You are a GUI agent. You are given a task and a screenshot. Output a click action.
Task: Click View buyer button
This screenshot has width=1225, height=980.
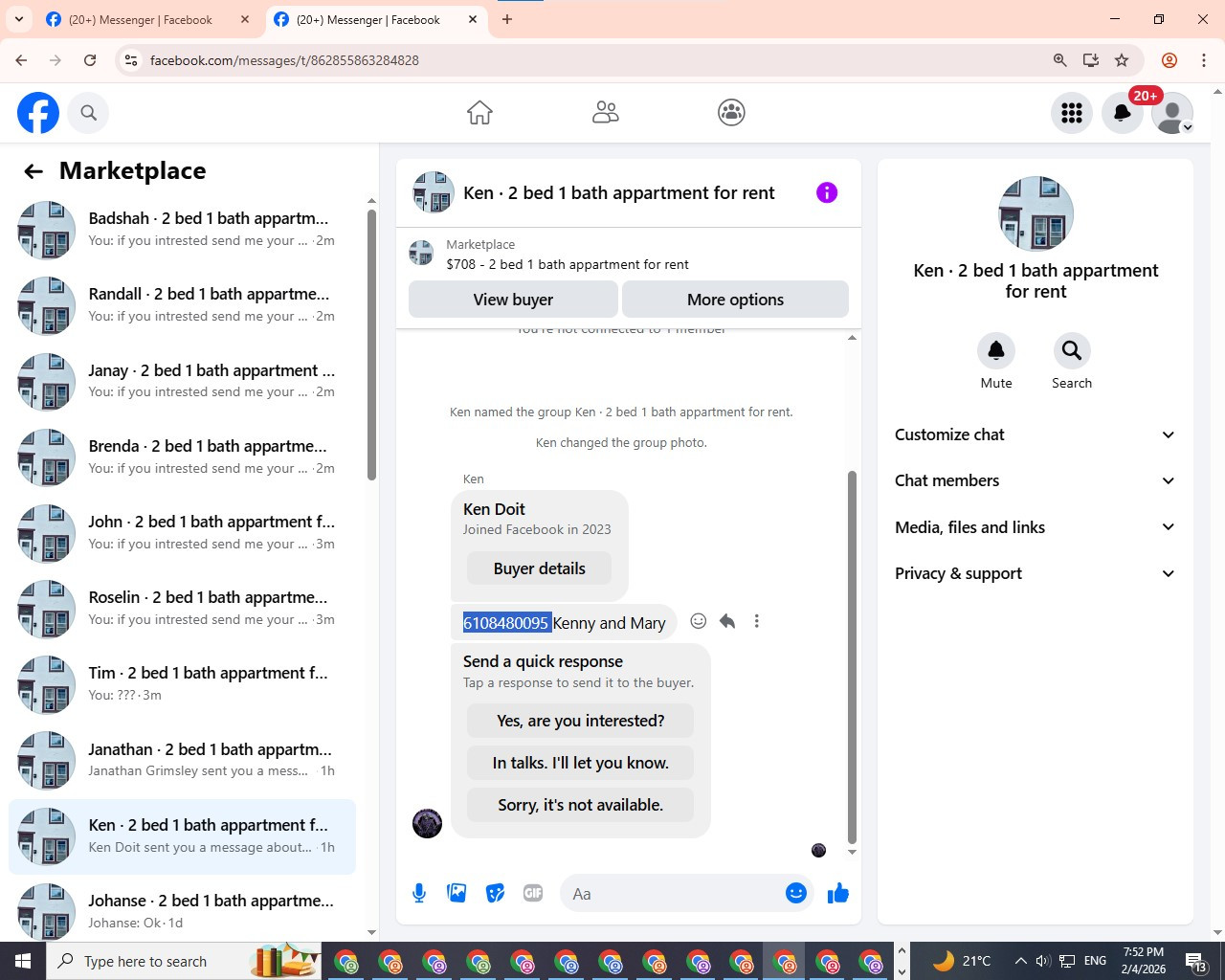(513, 300)
